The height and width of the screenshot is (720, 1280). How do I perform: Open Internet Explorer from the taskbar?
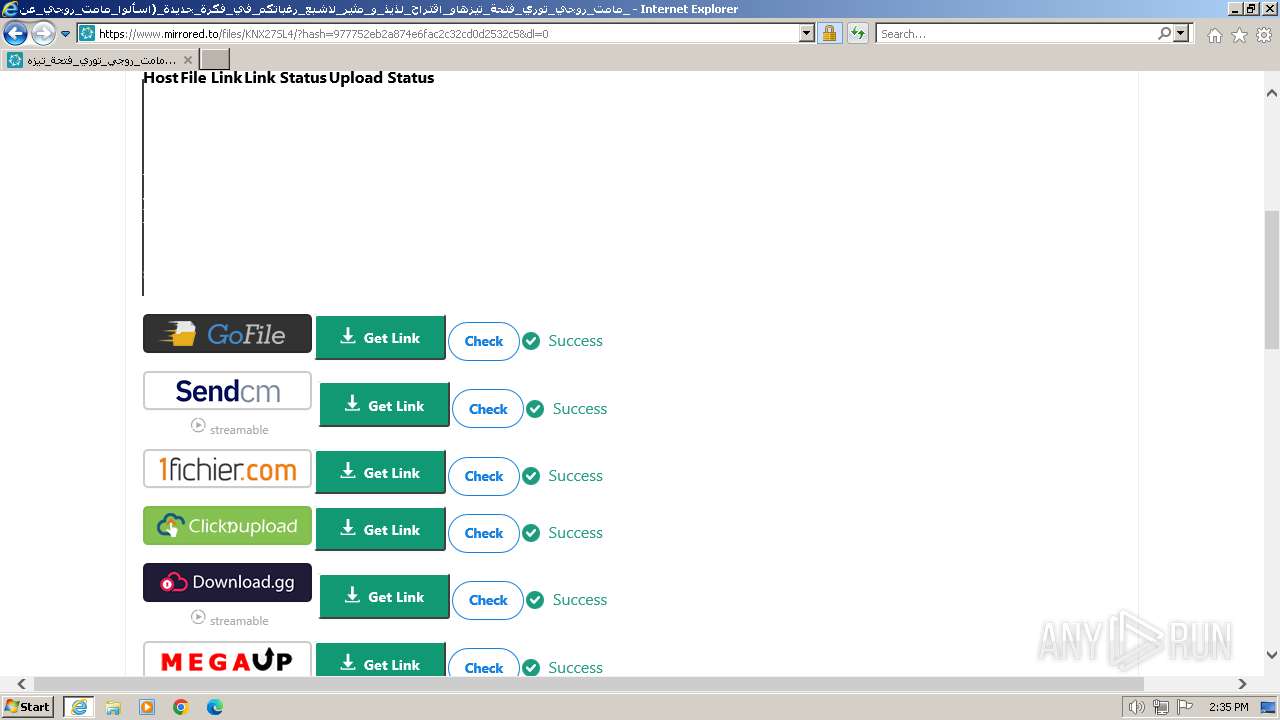click(x=79, y=707)
